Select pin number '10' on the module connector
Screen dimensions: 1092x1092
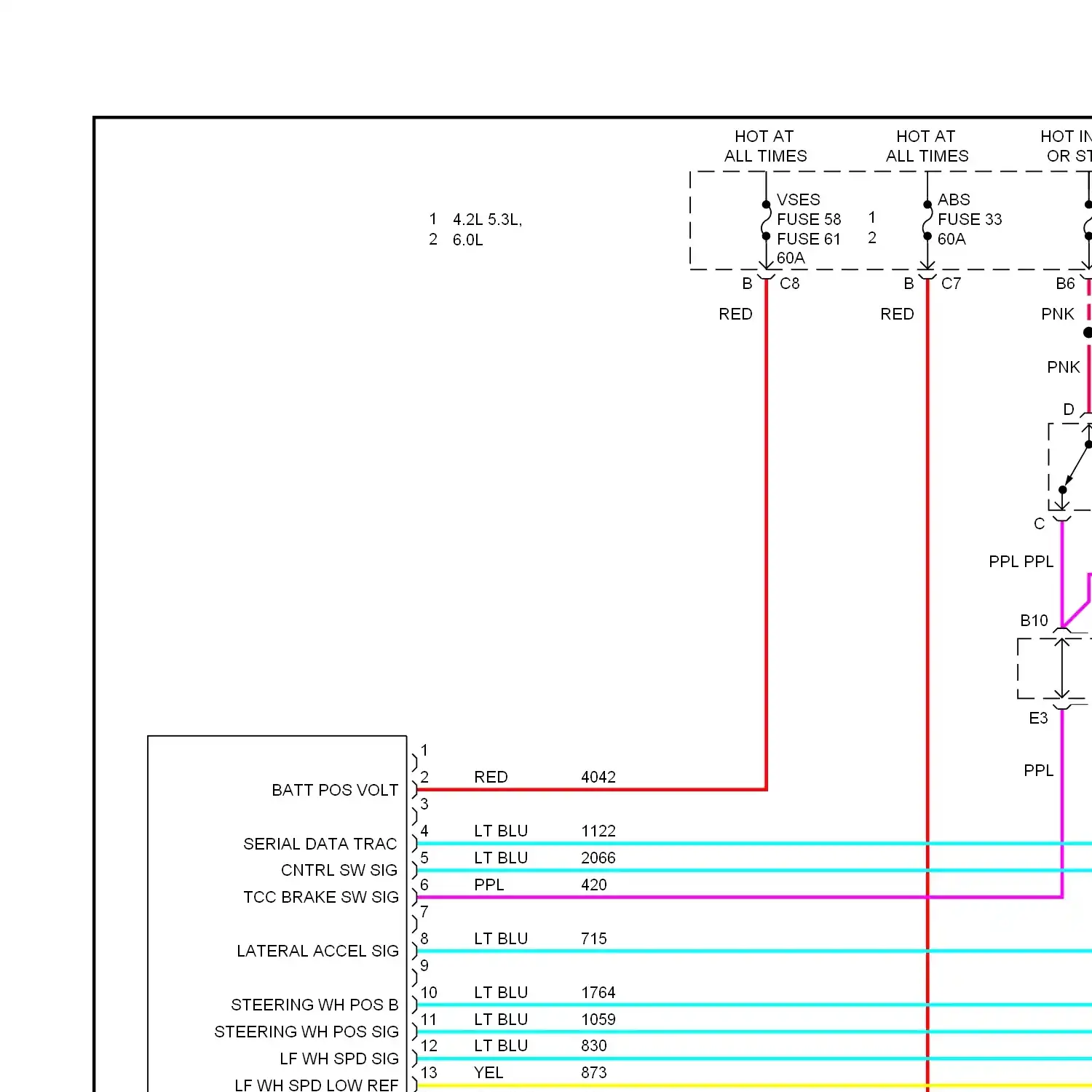429,993
